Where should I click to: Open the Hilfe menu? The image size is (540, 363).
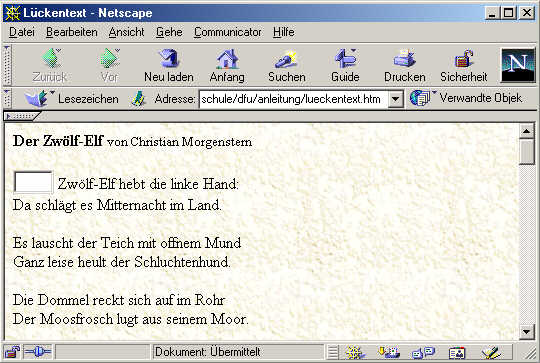pyautogui.click(x=283, y=32)
